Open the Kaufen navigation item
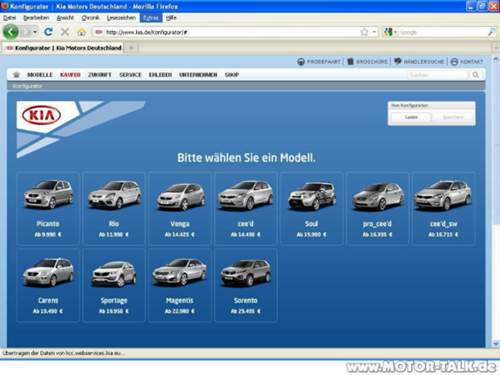The image size is (500, 375). [x=70, y=75]
